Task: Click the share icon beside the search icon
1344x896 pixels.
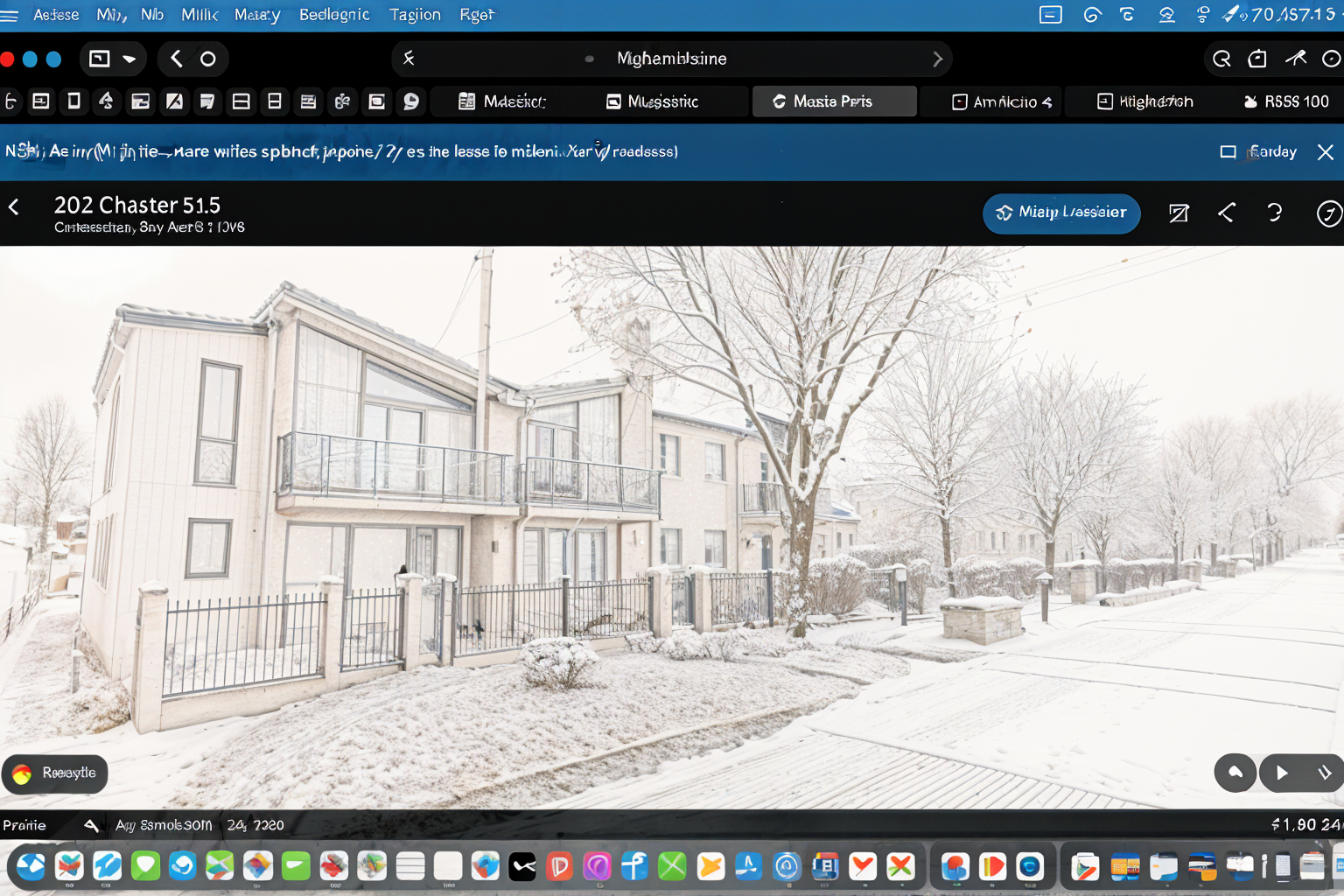Action: tap(1257, 59)
